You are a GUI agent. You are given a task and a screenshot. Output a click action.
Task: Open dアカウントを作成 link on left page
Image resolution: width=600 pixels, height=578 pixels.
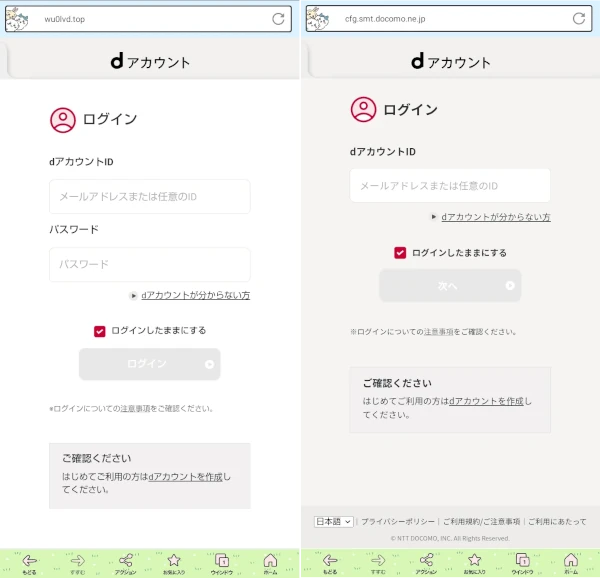click(x=186, y=477)
